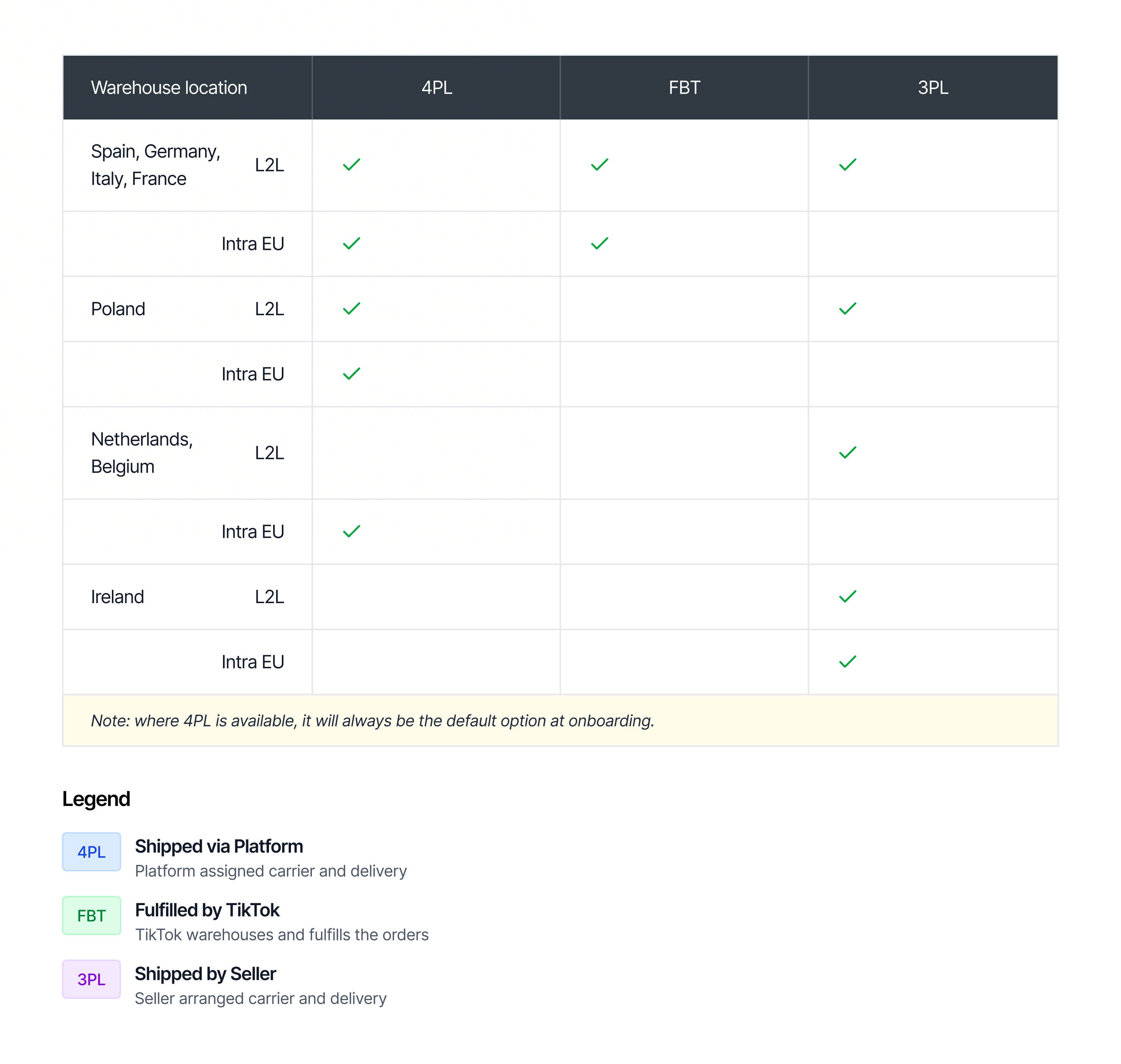Click the 4PL checkmark in the Poland L2L row
The width and height of the screenshot is (1121, 1064).
(x=351, y=308)
